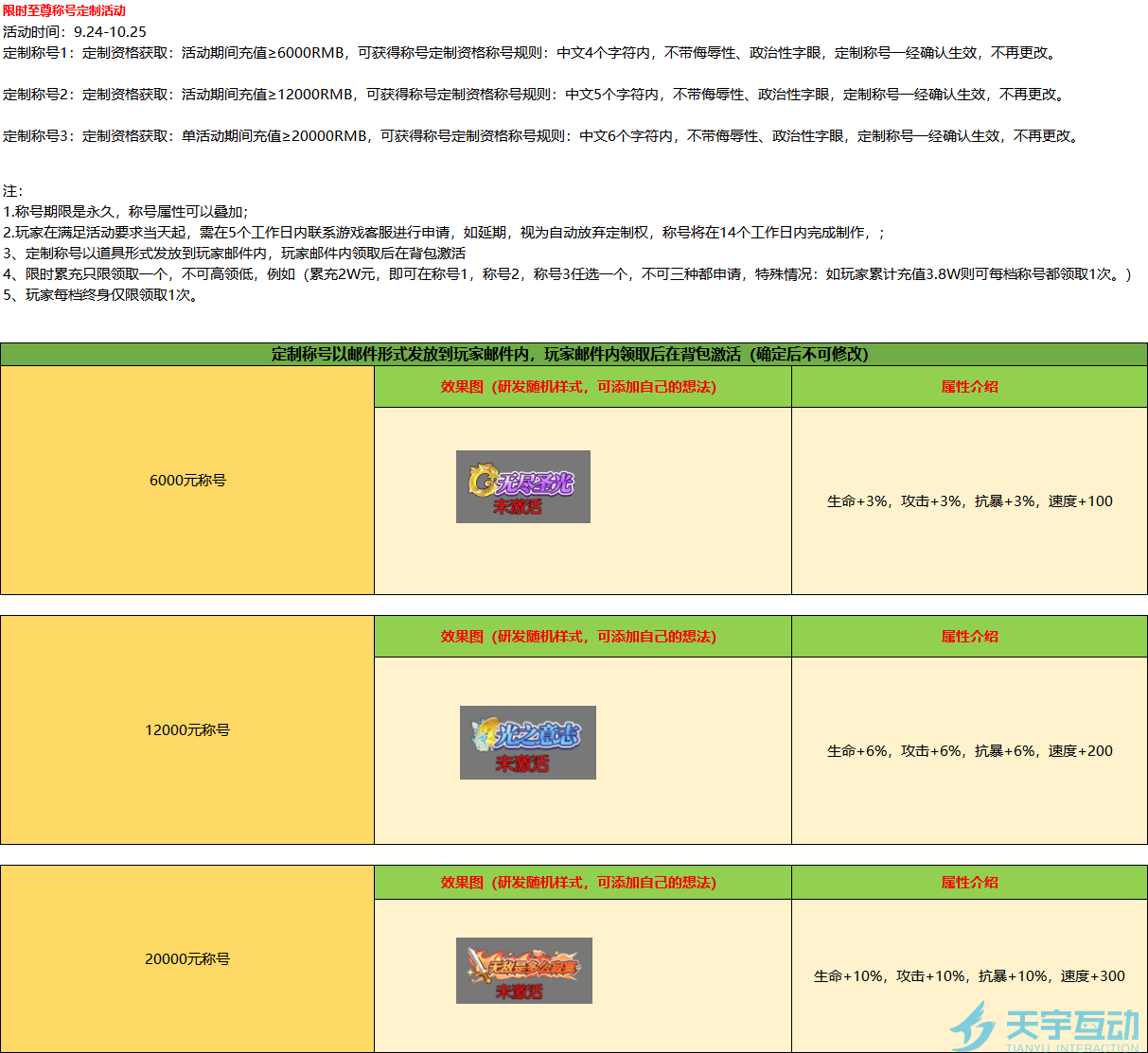Click the 效果图 header in the 20000元称号 table
This screenshot has height=1053, width=1148.
click(x=583, y=883)
